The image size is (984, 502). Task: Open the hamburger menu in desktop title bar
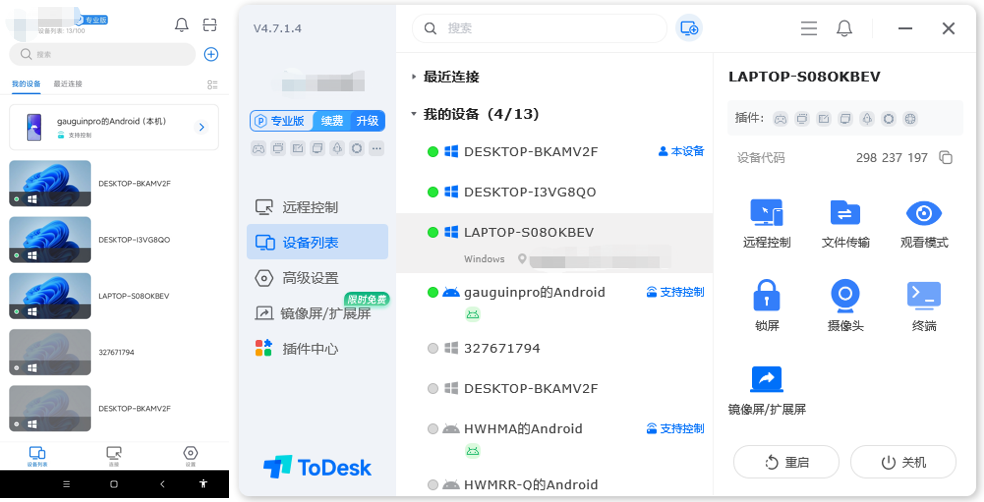tap(809, 28)
